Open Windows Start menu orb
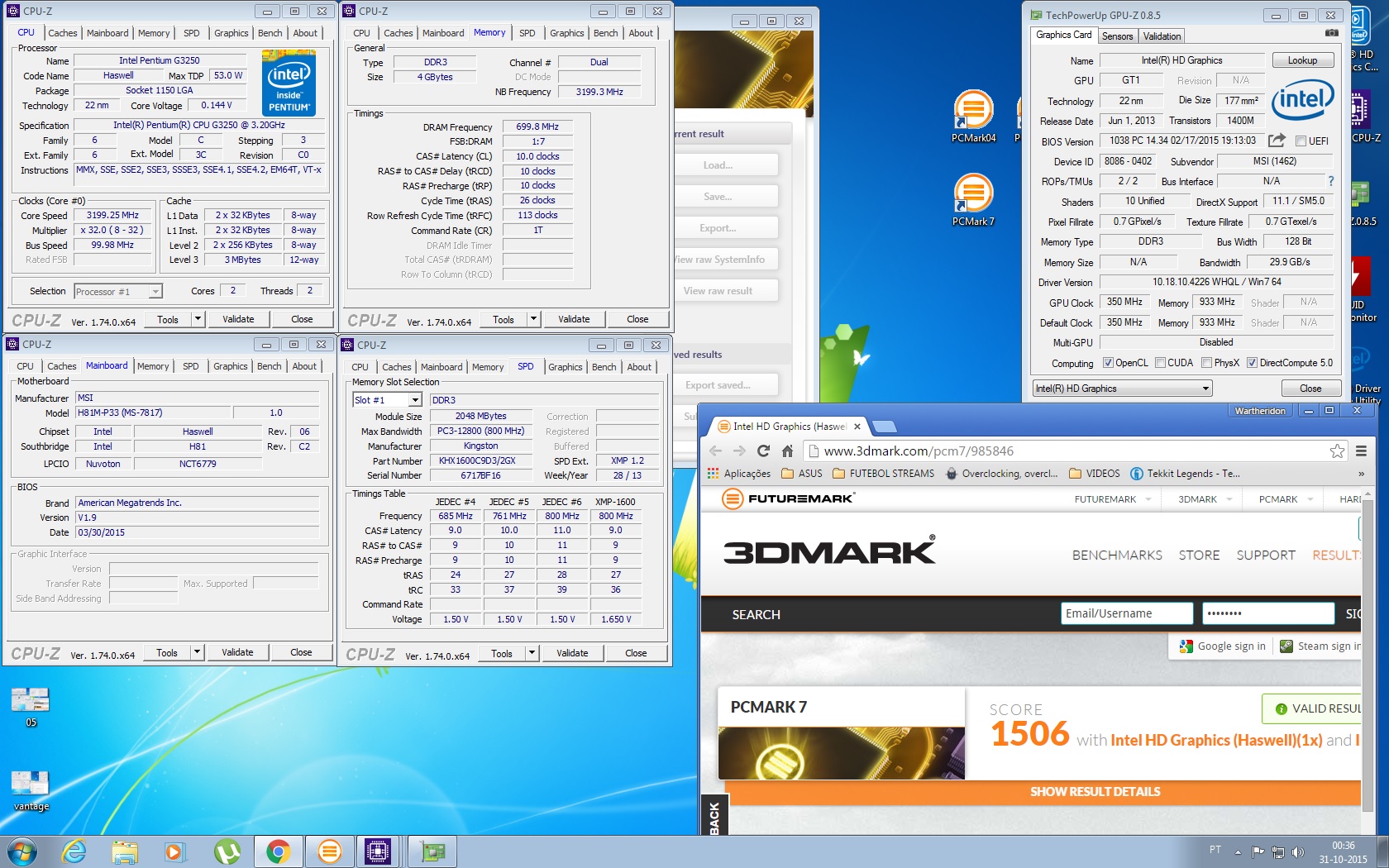Screen dimensions: 1389x868 point(21,851)
